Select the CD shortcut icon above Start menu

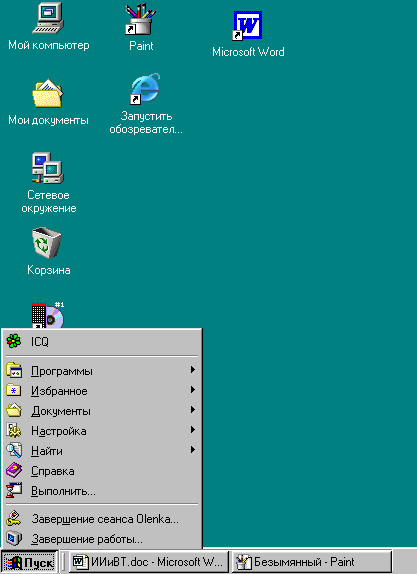click(x=48, y=314)
